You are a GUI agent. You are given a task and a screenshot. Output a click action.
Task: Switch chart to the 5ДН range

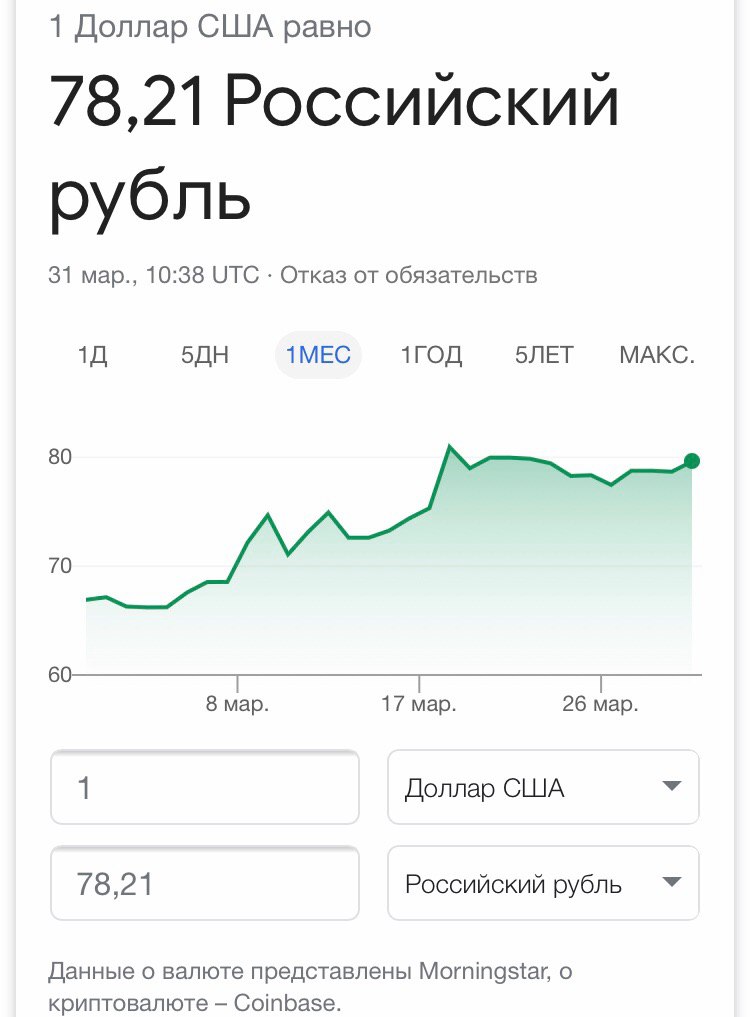(x=205, y=355)
